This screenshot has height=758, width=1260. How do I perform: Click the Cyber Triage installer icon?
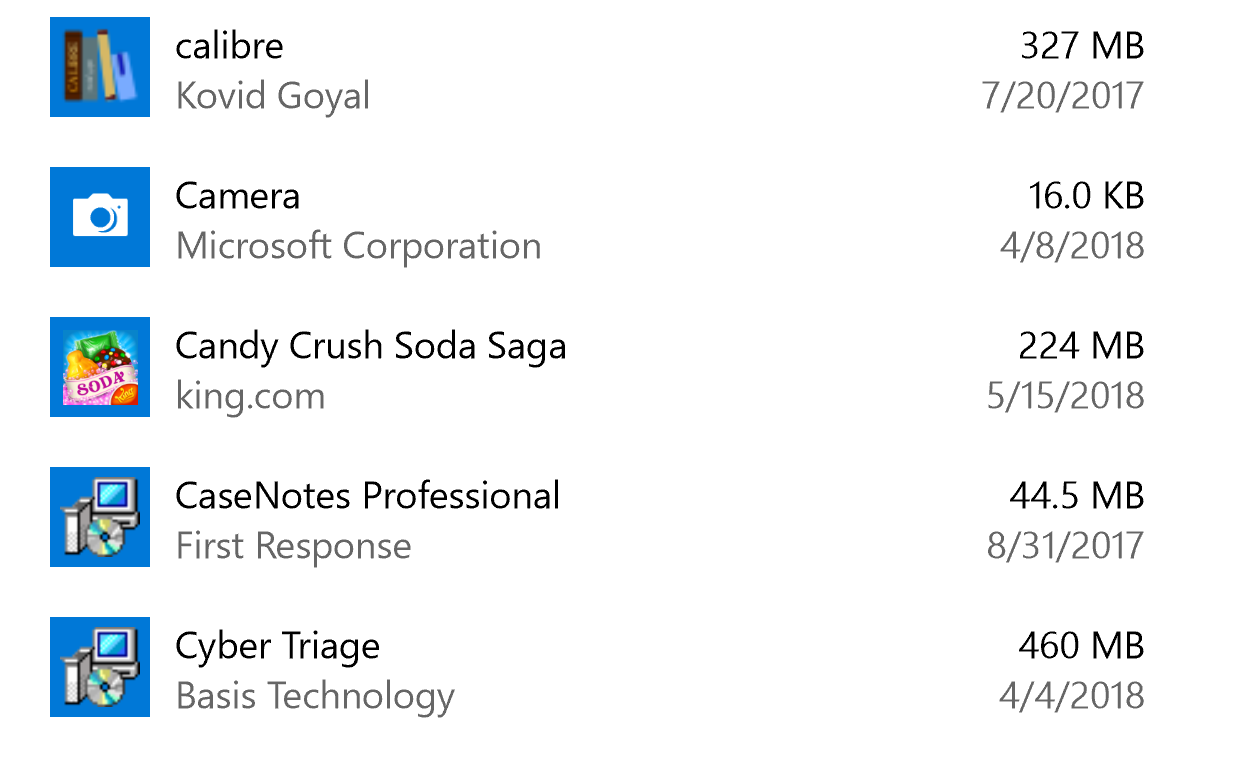tap(100, 667)
